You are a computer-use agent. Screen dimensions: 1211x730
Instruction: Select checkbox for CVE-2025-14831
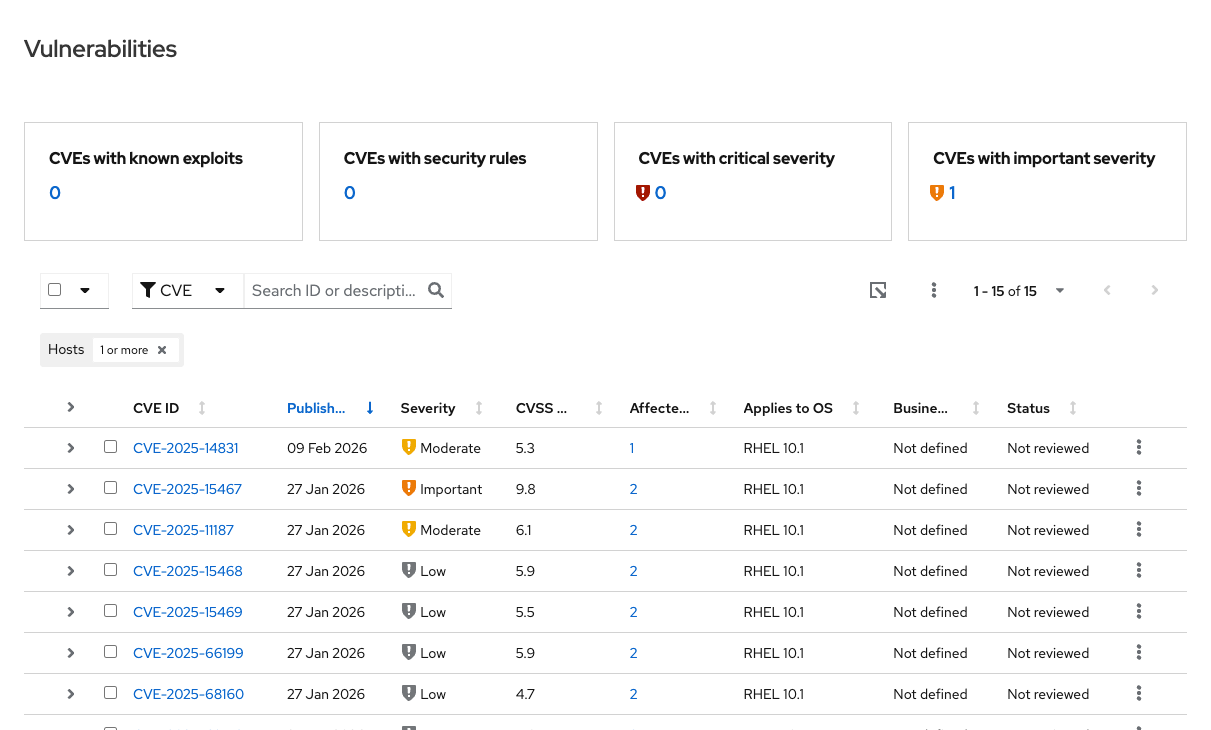click(x=111, y=447)
